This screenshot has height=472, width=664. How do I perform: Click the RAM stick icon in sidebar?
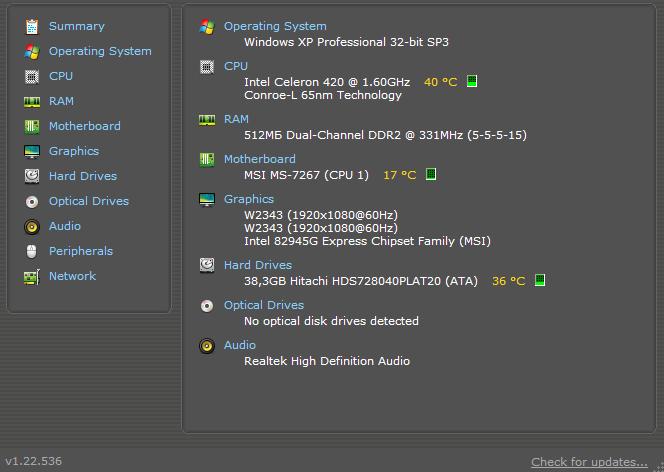pyautogui.click(x=32, y=102)
